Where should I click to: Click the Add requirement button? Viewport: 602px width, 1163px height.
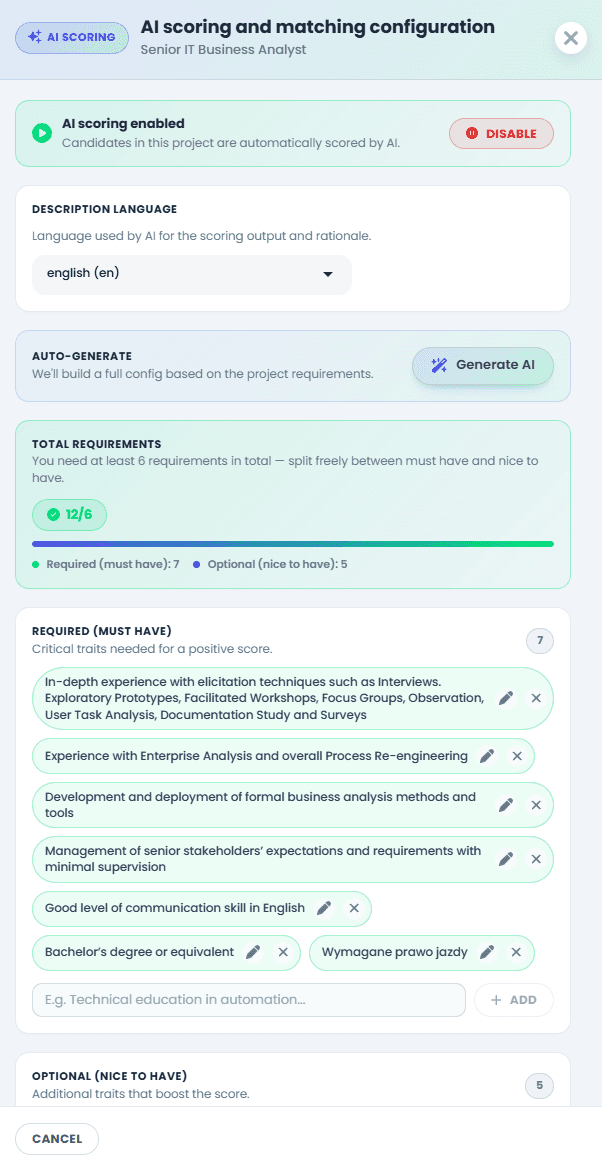(514, 1000)
